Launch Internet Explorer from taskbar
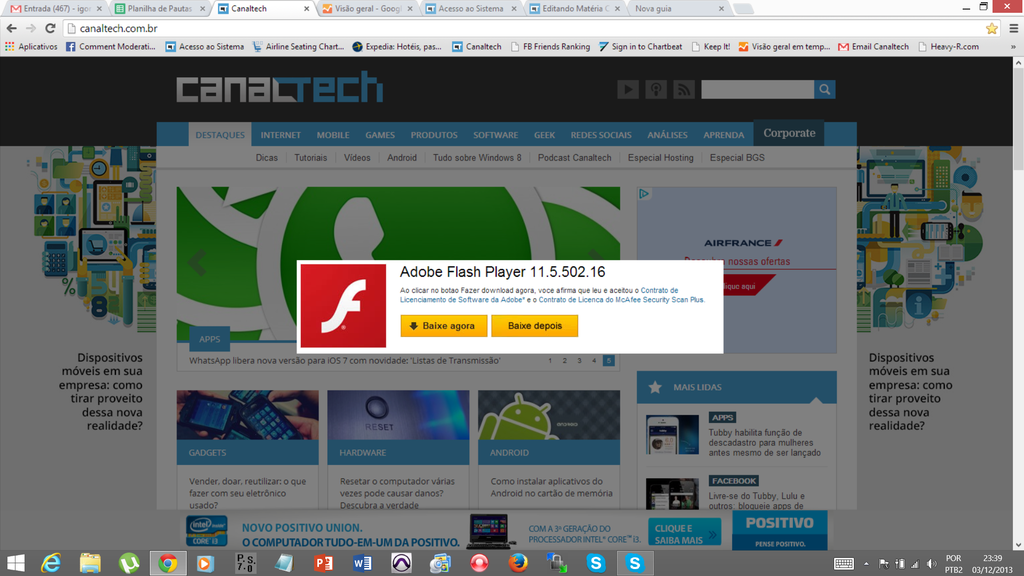1024x576 pixels. click(51, 563)
